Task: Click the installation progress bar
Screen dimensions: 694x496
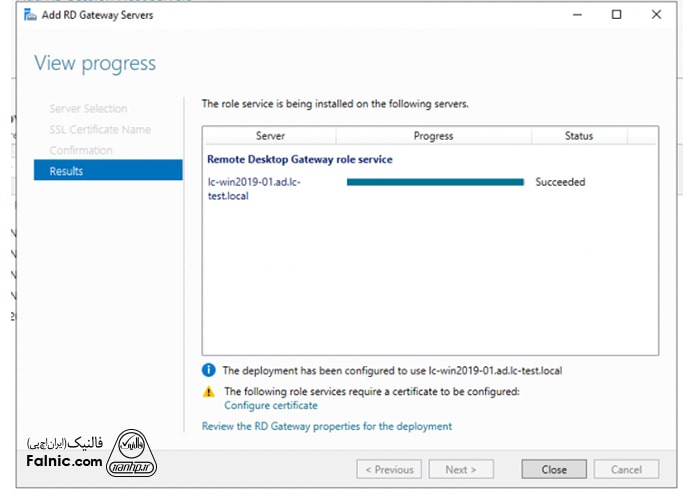Action: coord(435,182)
